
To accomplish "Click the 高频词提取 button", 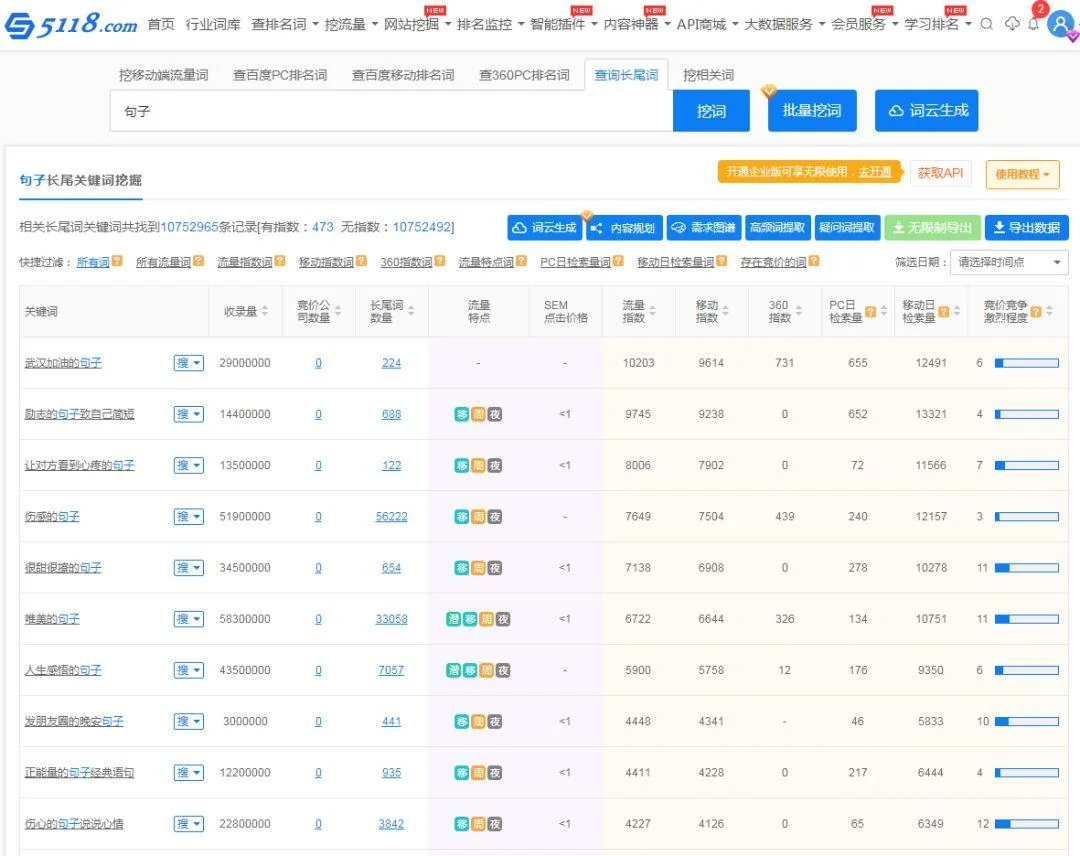I will tap(778, 227).
